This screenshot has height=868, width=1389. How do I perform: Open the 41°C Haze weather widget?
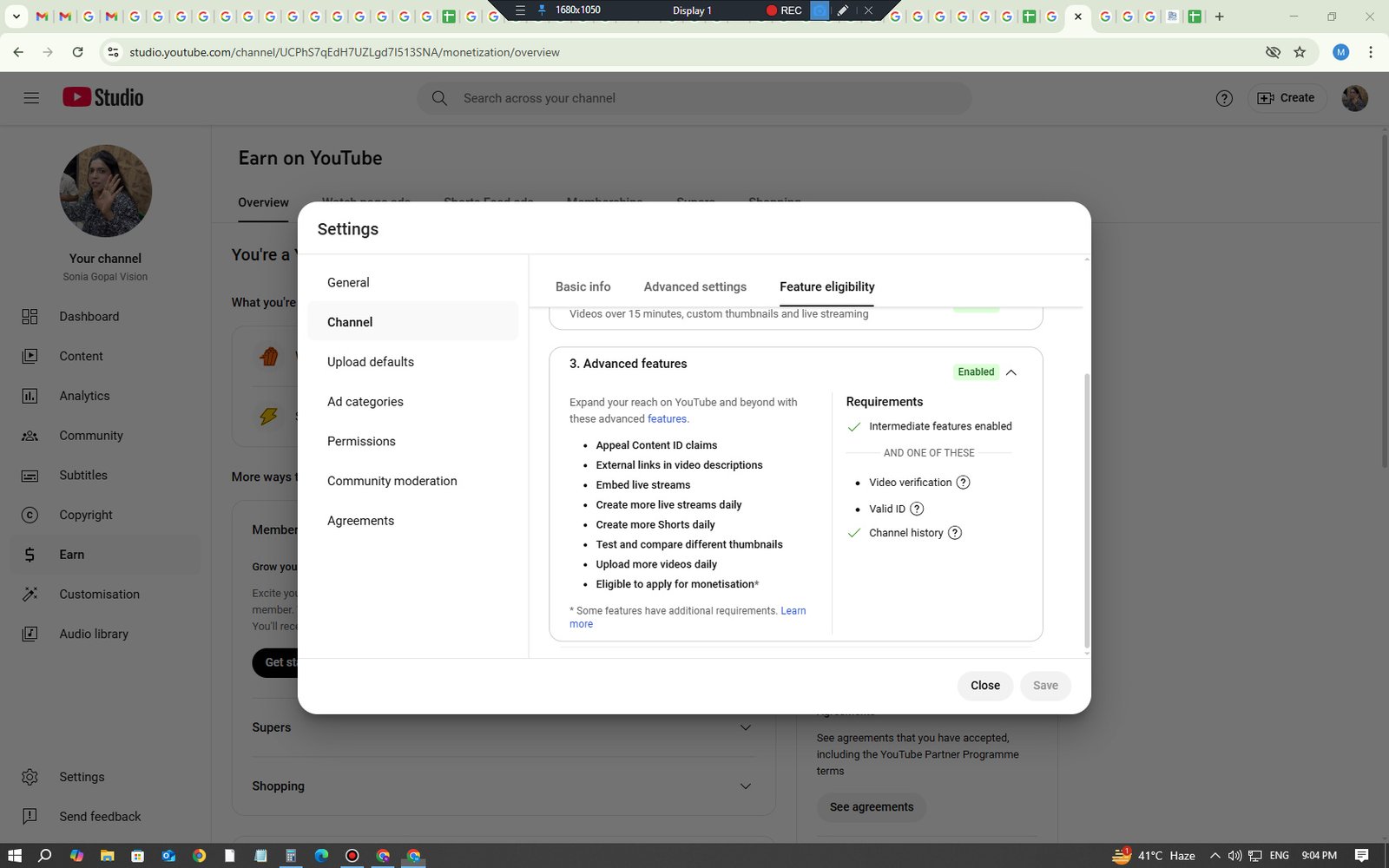(1154, 856)
